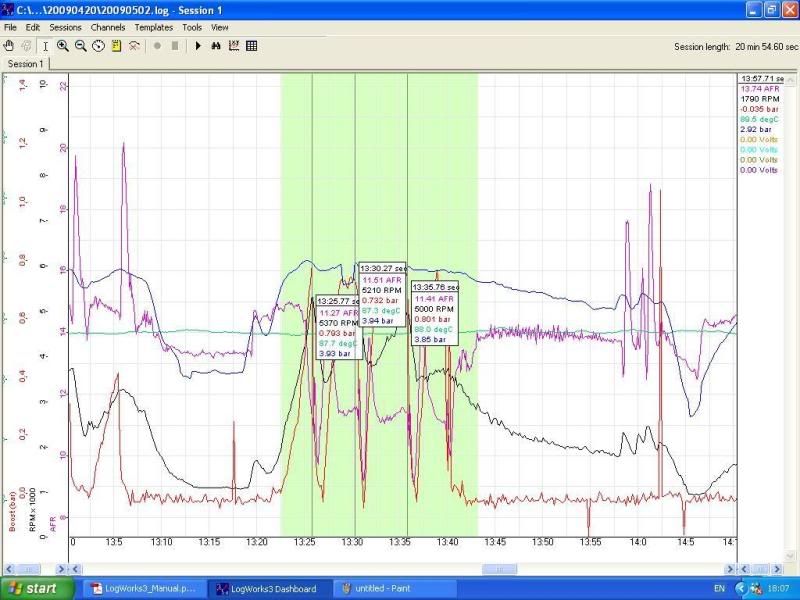The image size is (800, 600).
Task: Select the I-beam cursor selection tool
Action: 45,46
